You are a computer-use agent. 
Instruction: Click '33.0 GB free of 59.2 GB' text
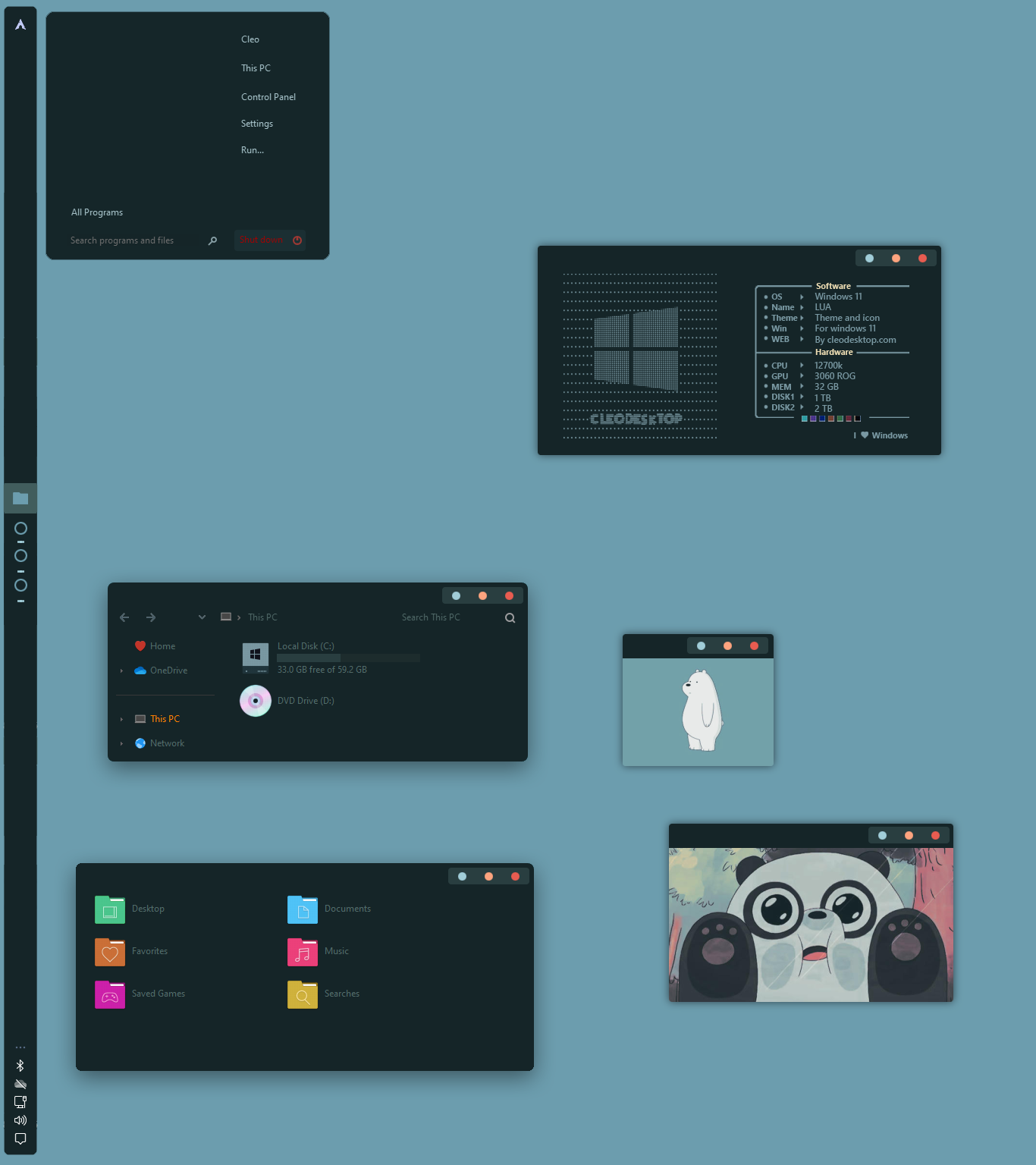322,670
